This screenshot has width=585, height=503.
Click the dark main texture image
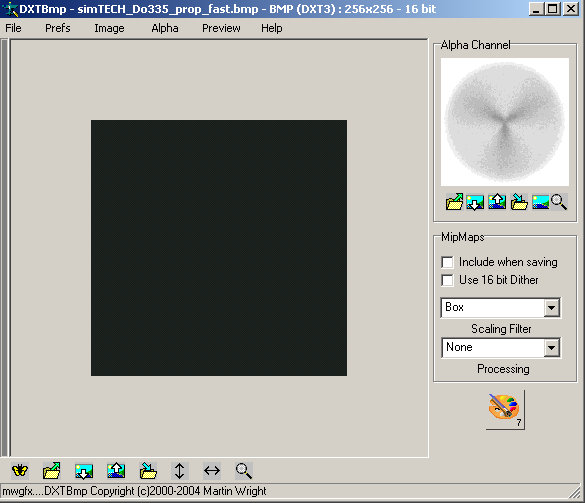click(219, 248)
